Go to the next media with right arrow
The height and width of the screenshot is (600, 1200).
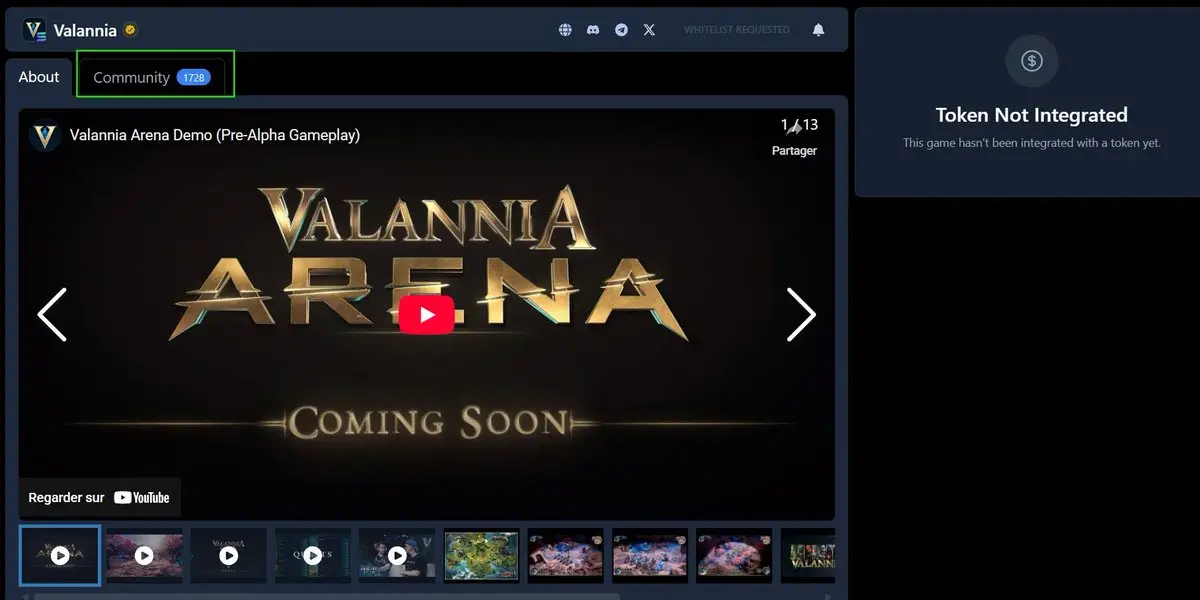(x=801, y=314)
